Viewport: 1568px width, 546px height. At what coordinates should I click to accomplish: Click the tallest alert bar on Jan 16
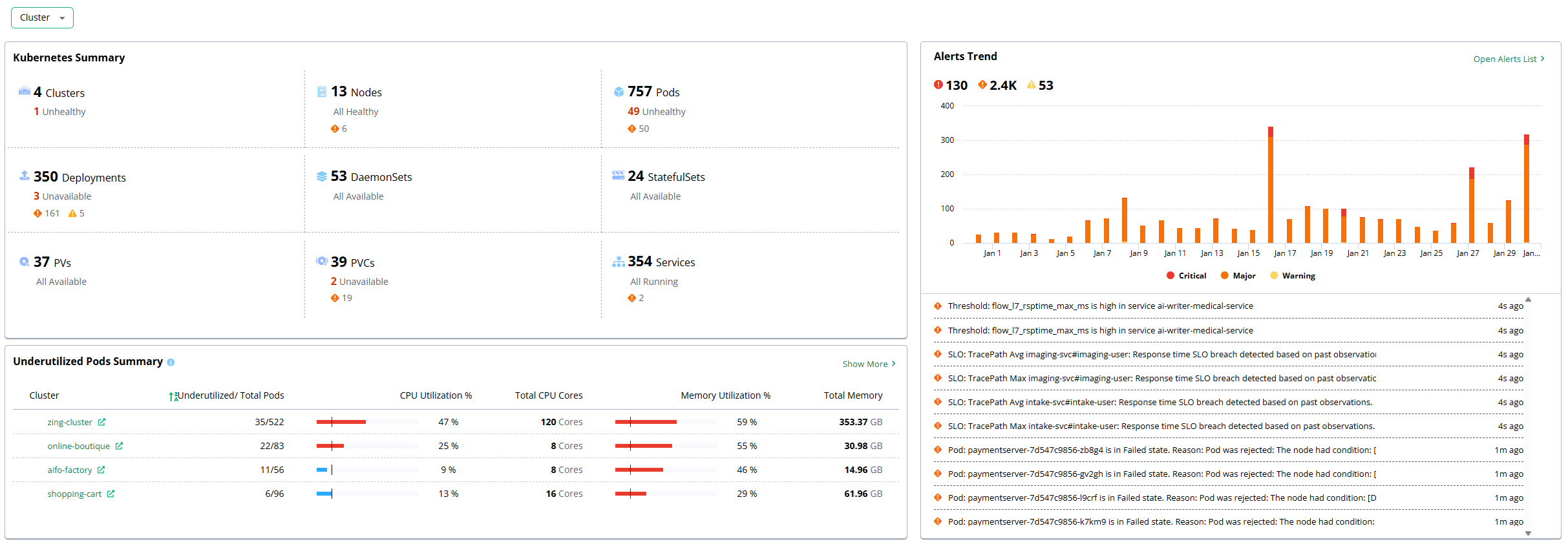1270,187
